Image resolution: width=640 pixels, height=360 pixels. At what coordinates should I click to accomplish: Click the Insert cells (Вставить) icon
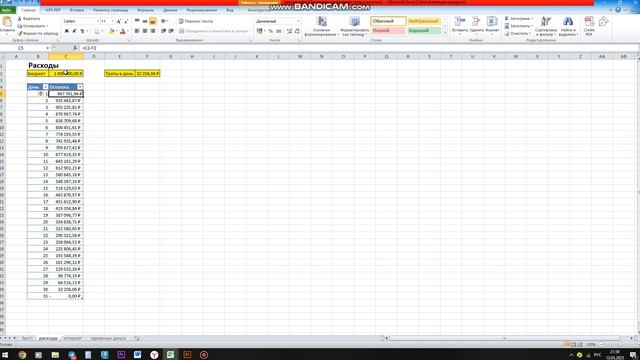click(x=460, y=21)
